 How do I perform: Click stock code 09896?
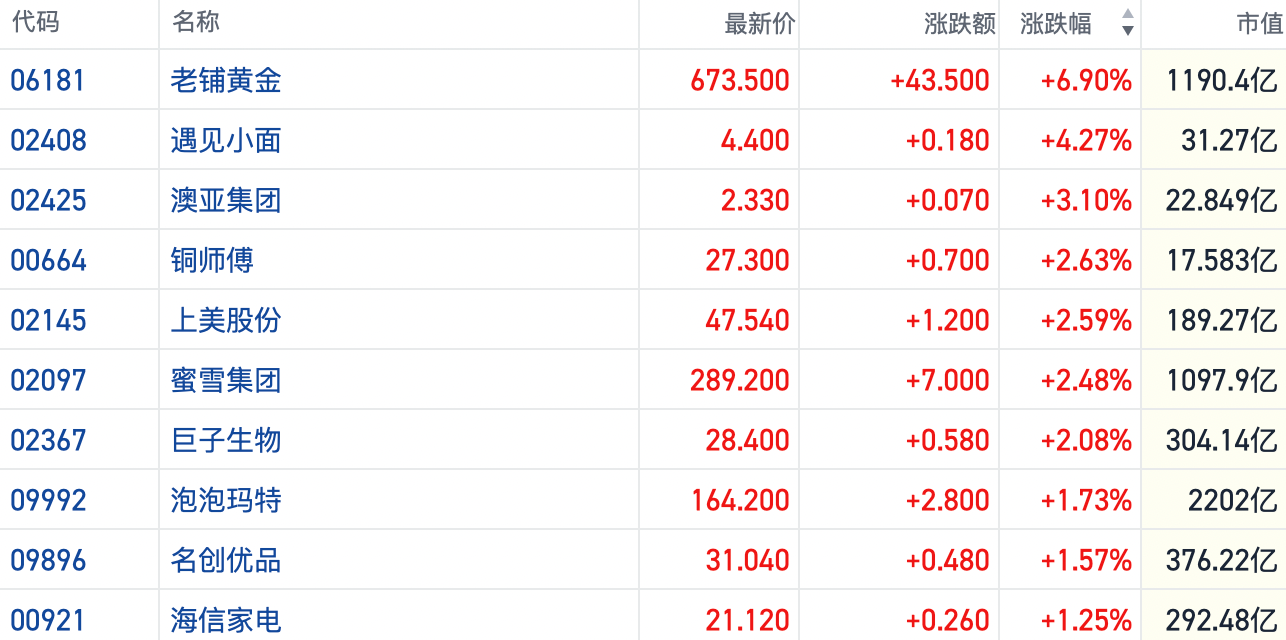click(48, 560)
